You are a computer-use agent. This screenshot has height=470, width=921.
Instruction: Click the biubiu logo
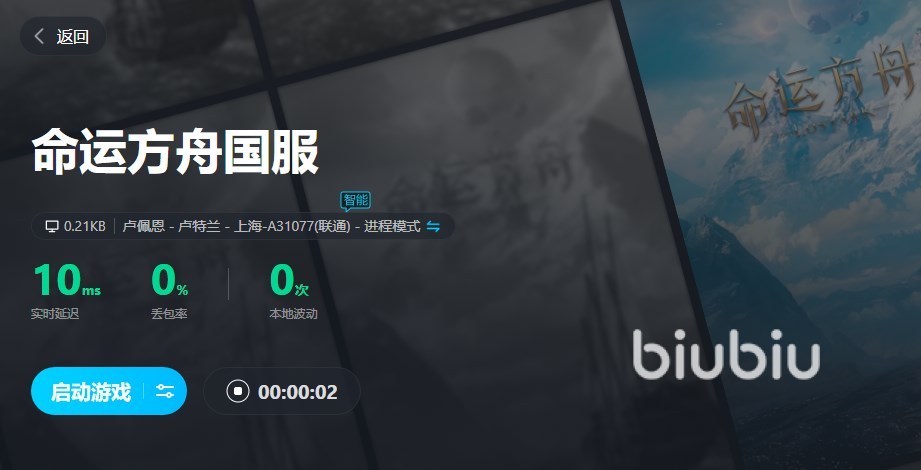(x=726, y=354)
